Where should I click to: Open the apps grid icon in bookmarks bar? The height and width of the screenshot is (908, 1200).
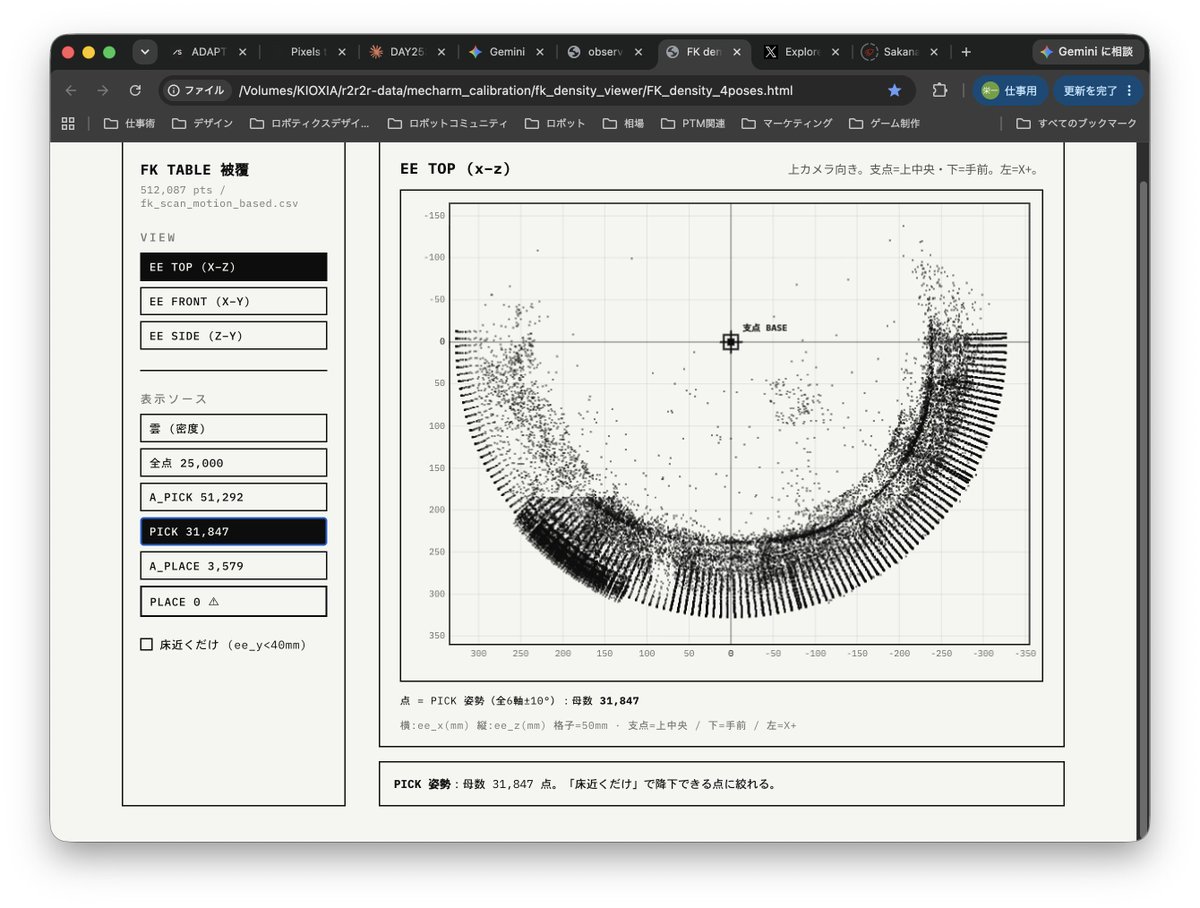[x=68, y=123]
